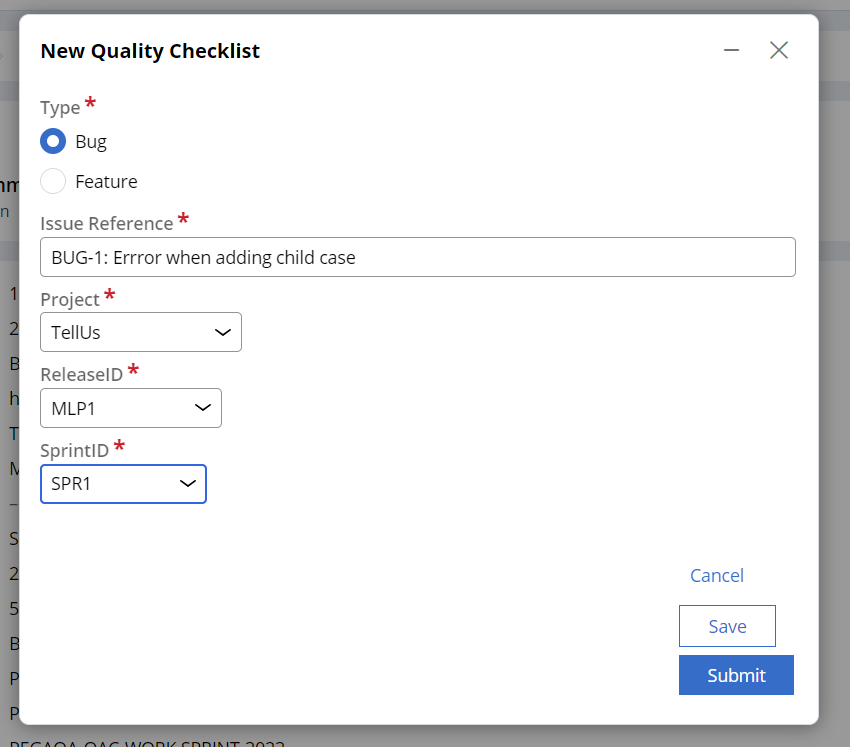Image resolution: width=850 pixels, height=747 pixels.
Task: Click the Cancel link
Action: pyautogui.click(x=717, y=575)
